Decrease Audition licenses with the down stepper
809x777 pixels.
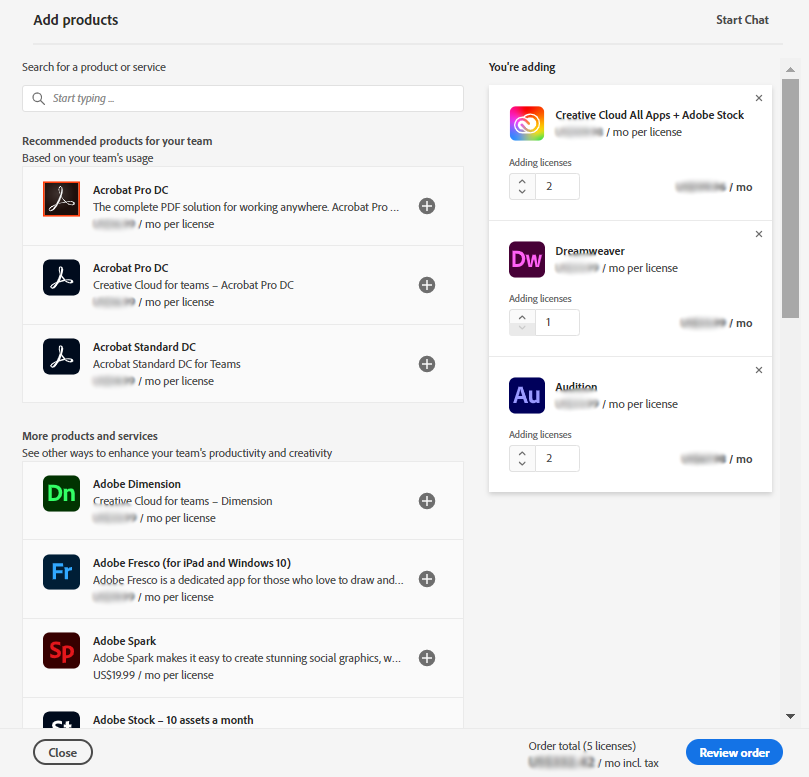click(521, 463)
